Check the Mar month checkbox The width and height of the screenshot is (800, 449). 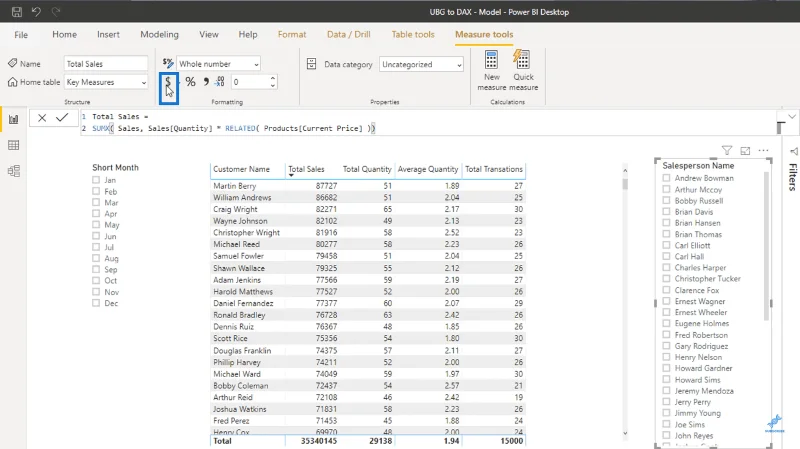coord(96,202)
